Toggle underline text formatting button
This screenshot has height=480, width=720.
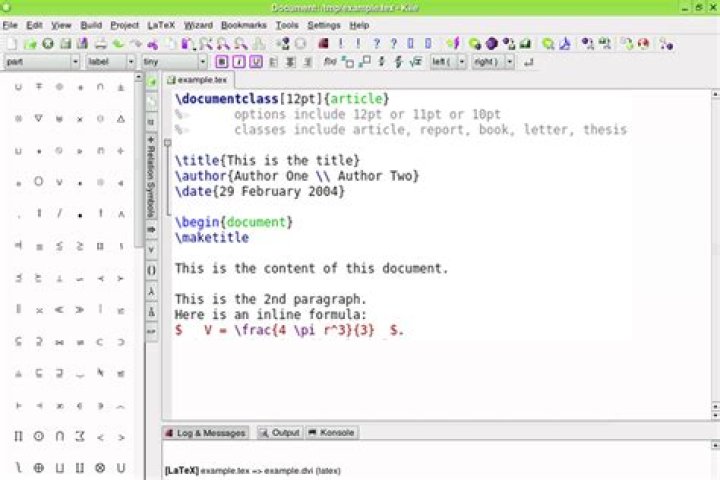pyautogui.click(x=256, y=62)
